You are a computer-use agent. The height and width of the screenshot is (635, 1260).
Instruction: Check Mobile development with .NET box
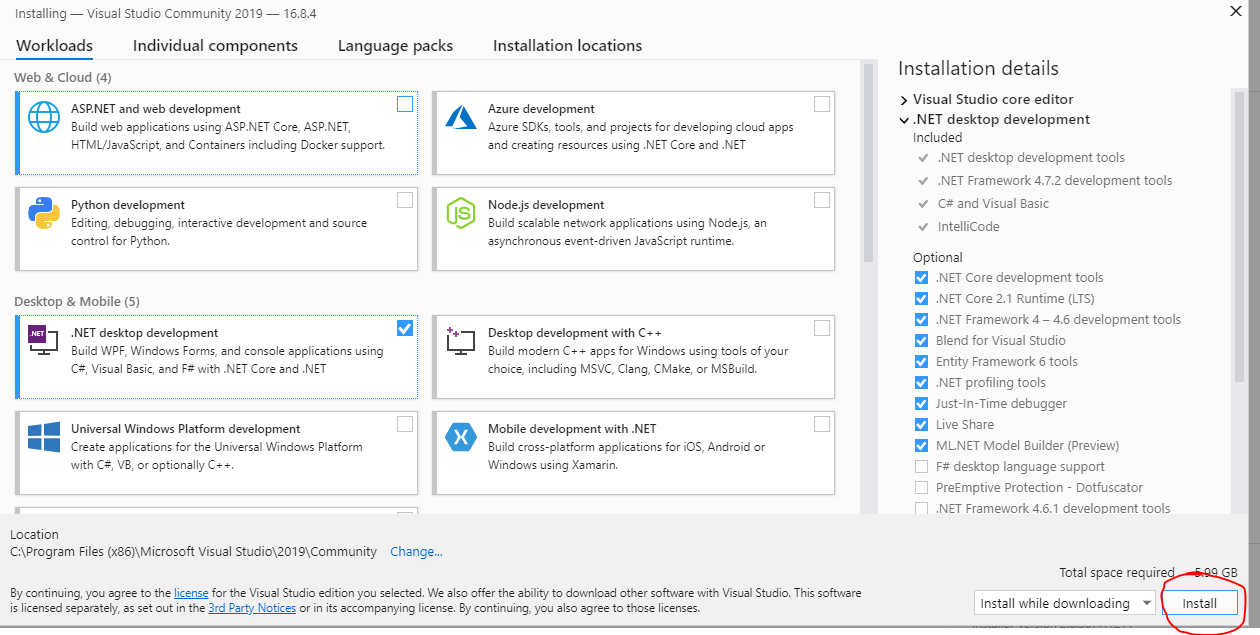(x=822, y=424)
